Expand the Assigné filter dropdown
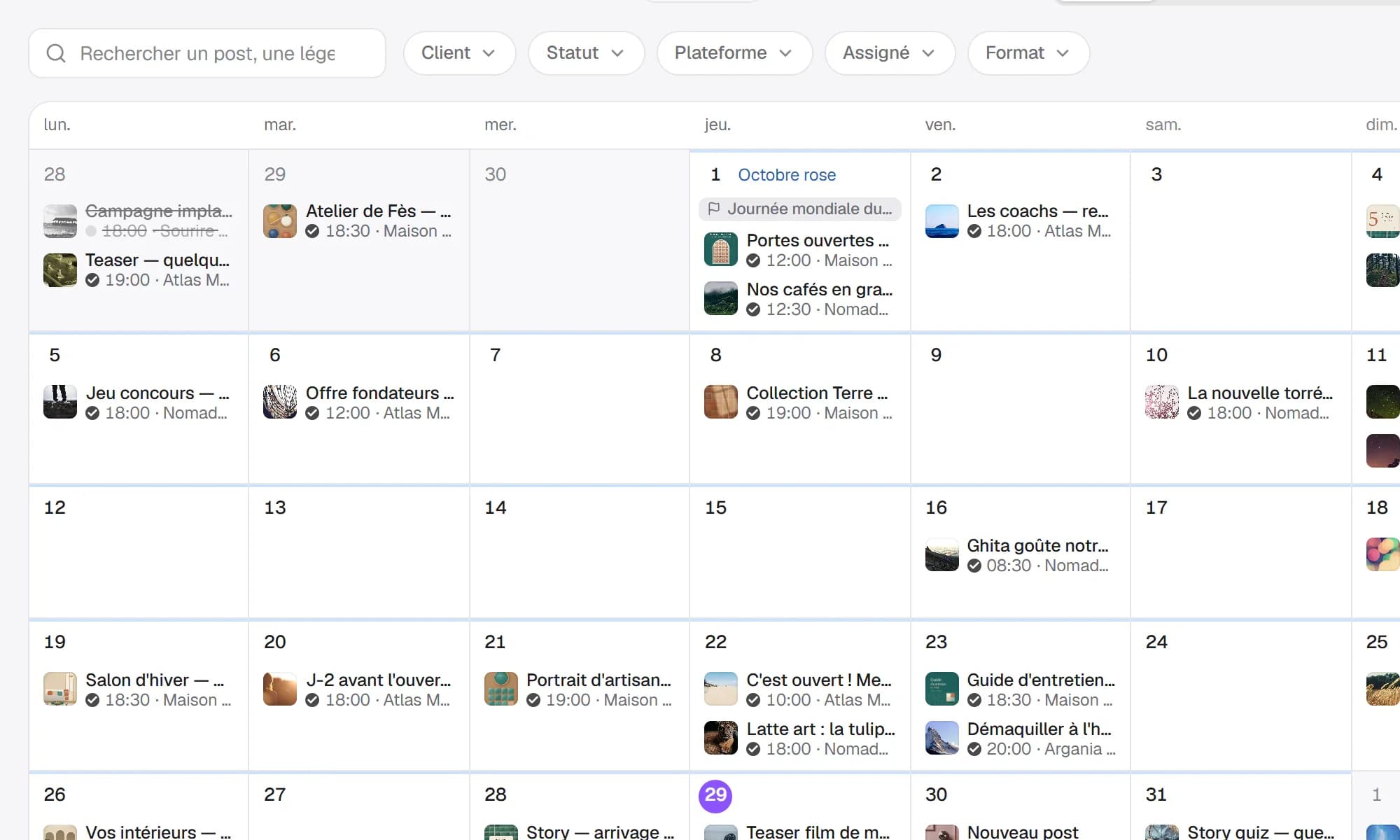The image size is (1400, 840). point(890,53)
